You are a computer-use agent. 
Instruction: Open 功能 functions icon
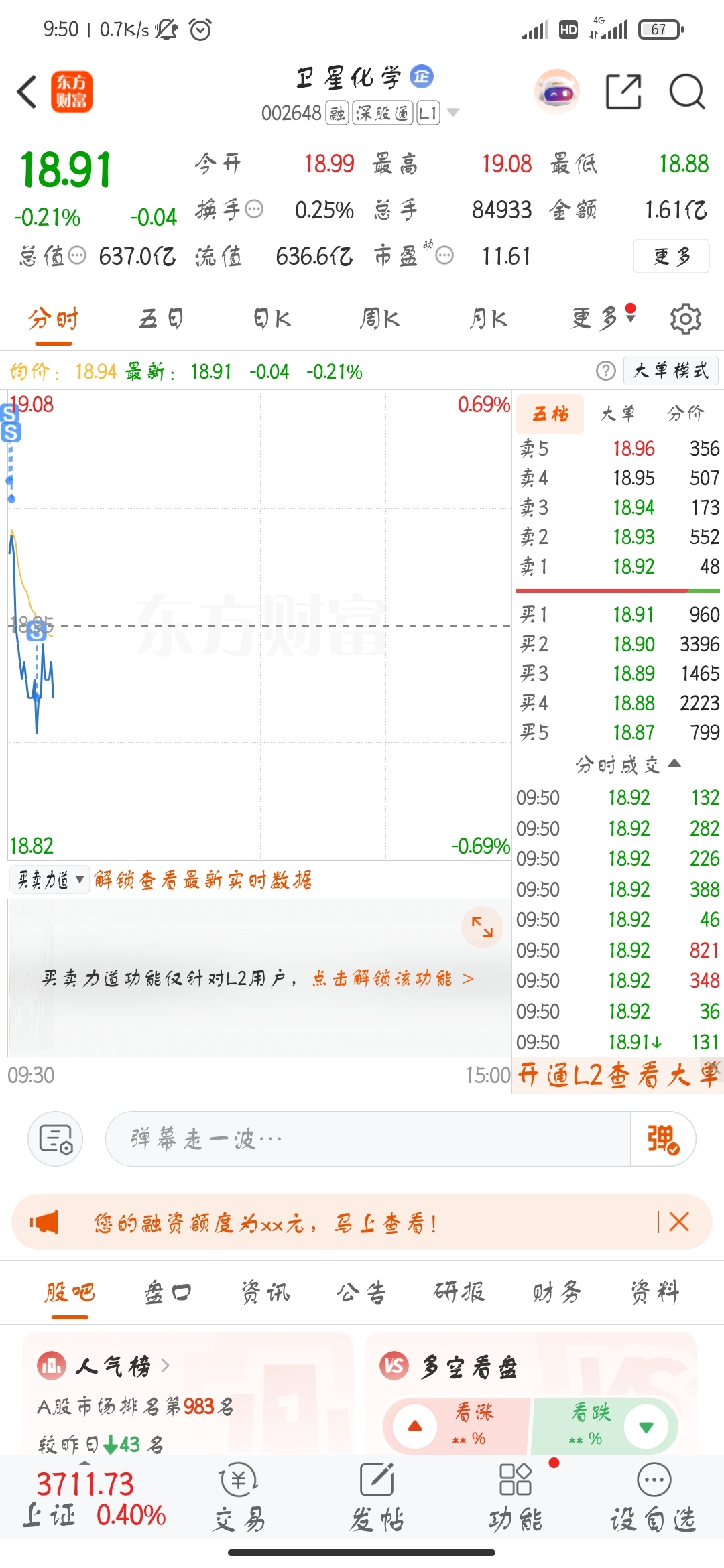point(516,1498)
